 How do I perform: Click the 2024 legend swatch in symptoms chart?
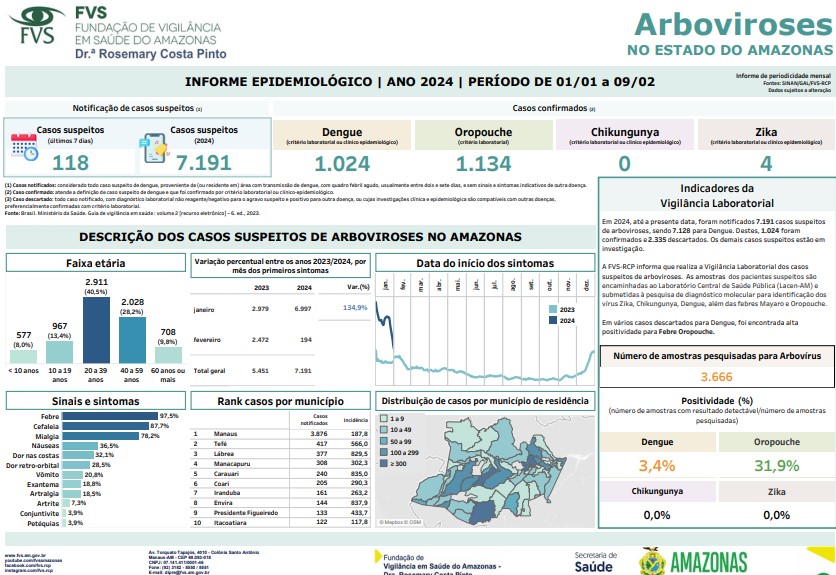tap(552, 321)
